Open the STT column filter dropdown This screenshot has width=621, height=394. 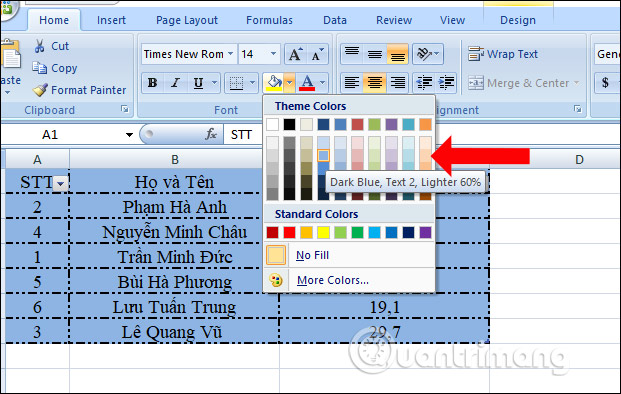coord(61,184)
